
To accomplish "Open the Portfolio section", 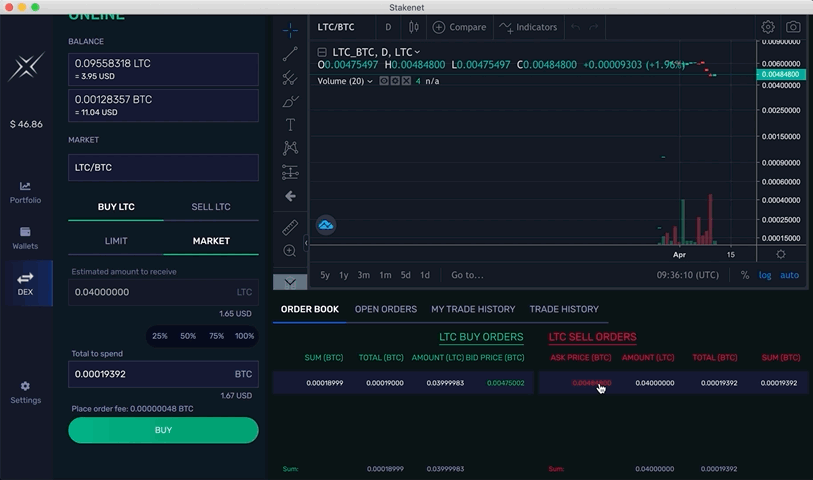I will click(x=25, y=192).
